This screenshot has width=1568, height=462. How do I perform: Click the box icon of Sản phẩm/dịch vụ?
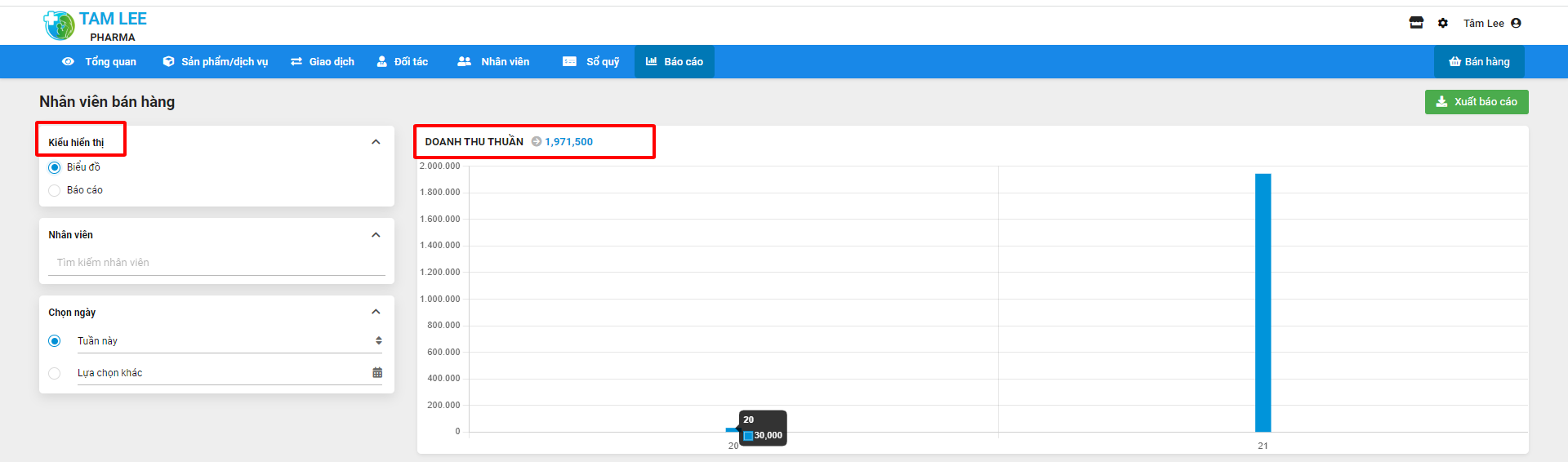(168, 62)
